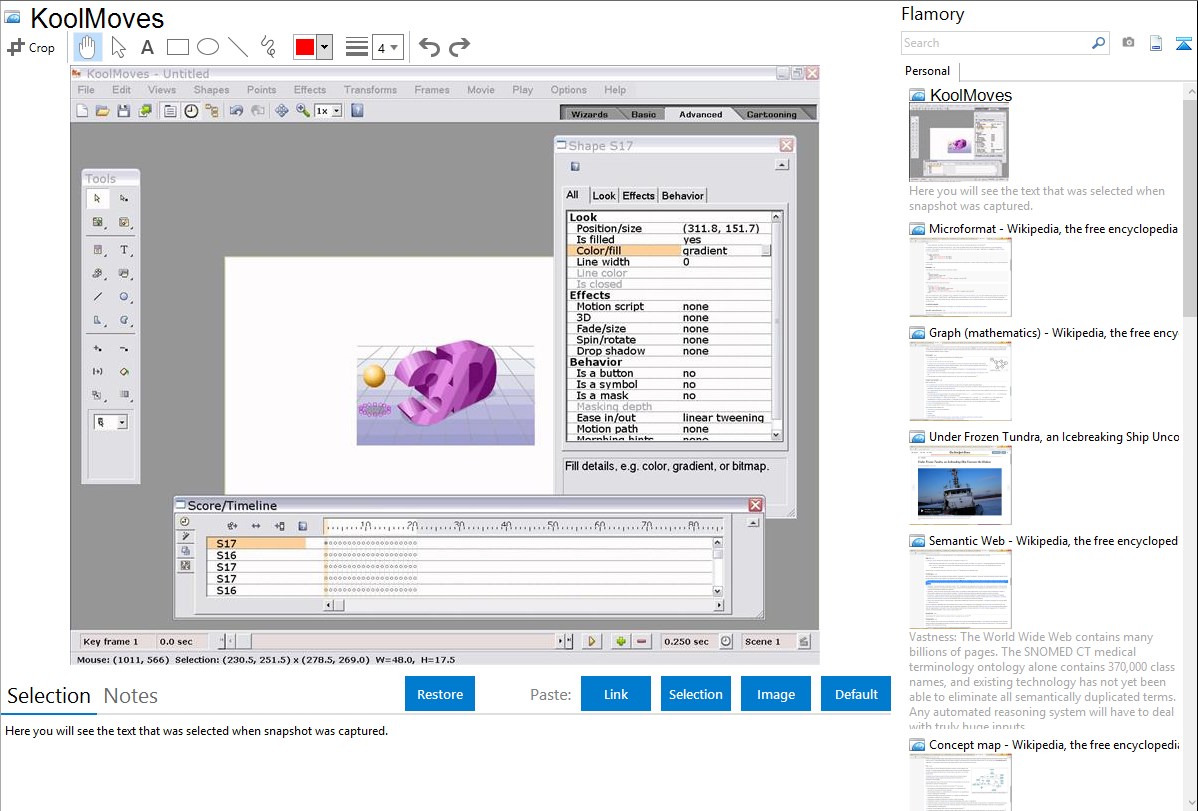Click the help icon in KoolMoves toolbar
Viewport: 1198px width, 811px height.
click(x=357, y=111)
